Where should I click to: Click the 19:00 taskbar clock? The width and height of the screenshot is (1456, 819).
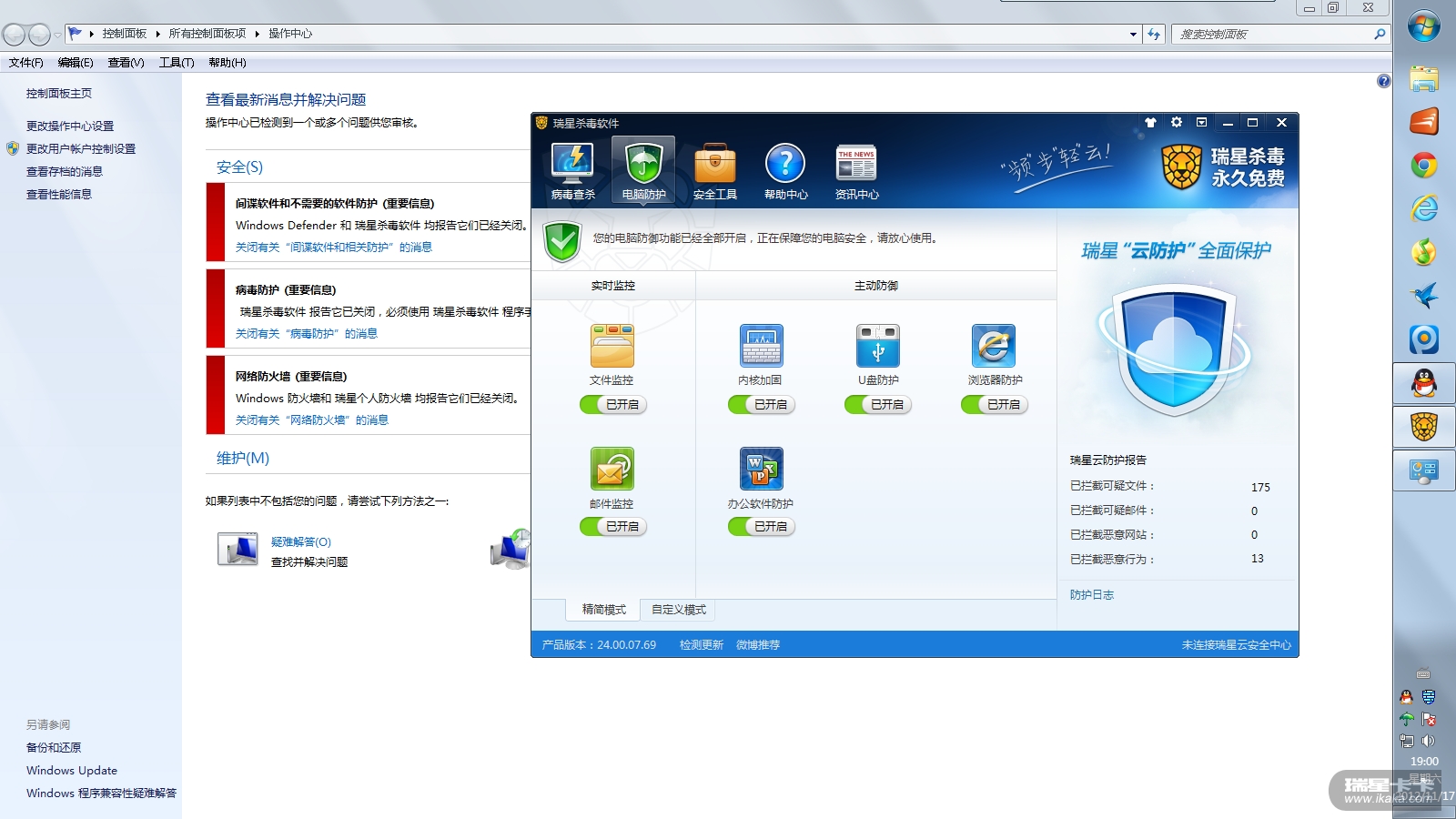[x=1424, y=762]
